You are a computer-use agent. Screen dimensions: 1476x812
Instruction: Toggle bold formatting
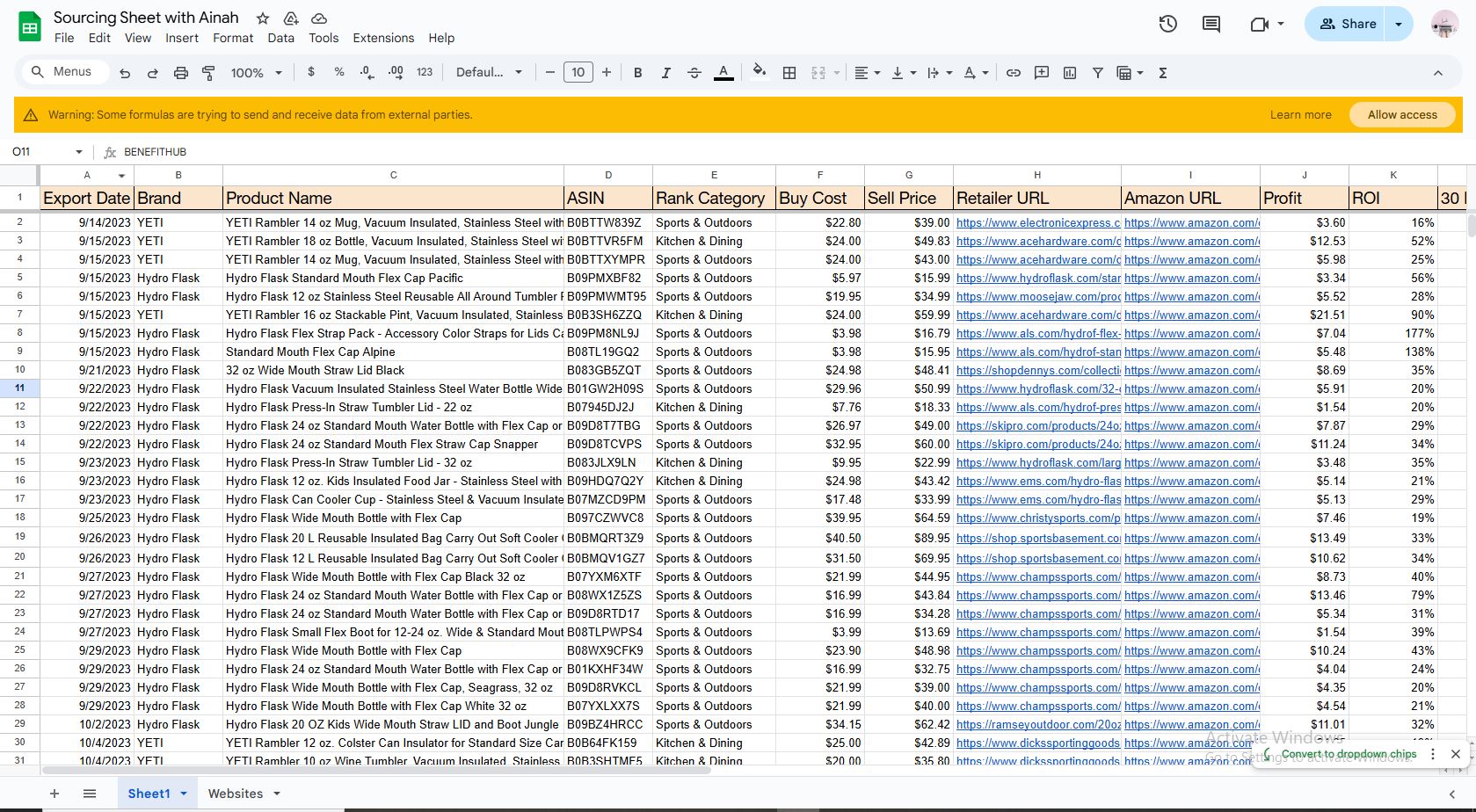637,73
